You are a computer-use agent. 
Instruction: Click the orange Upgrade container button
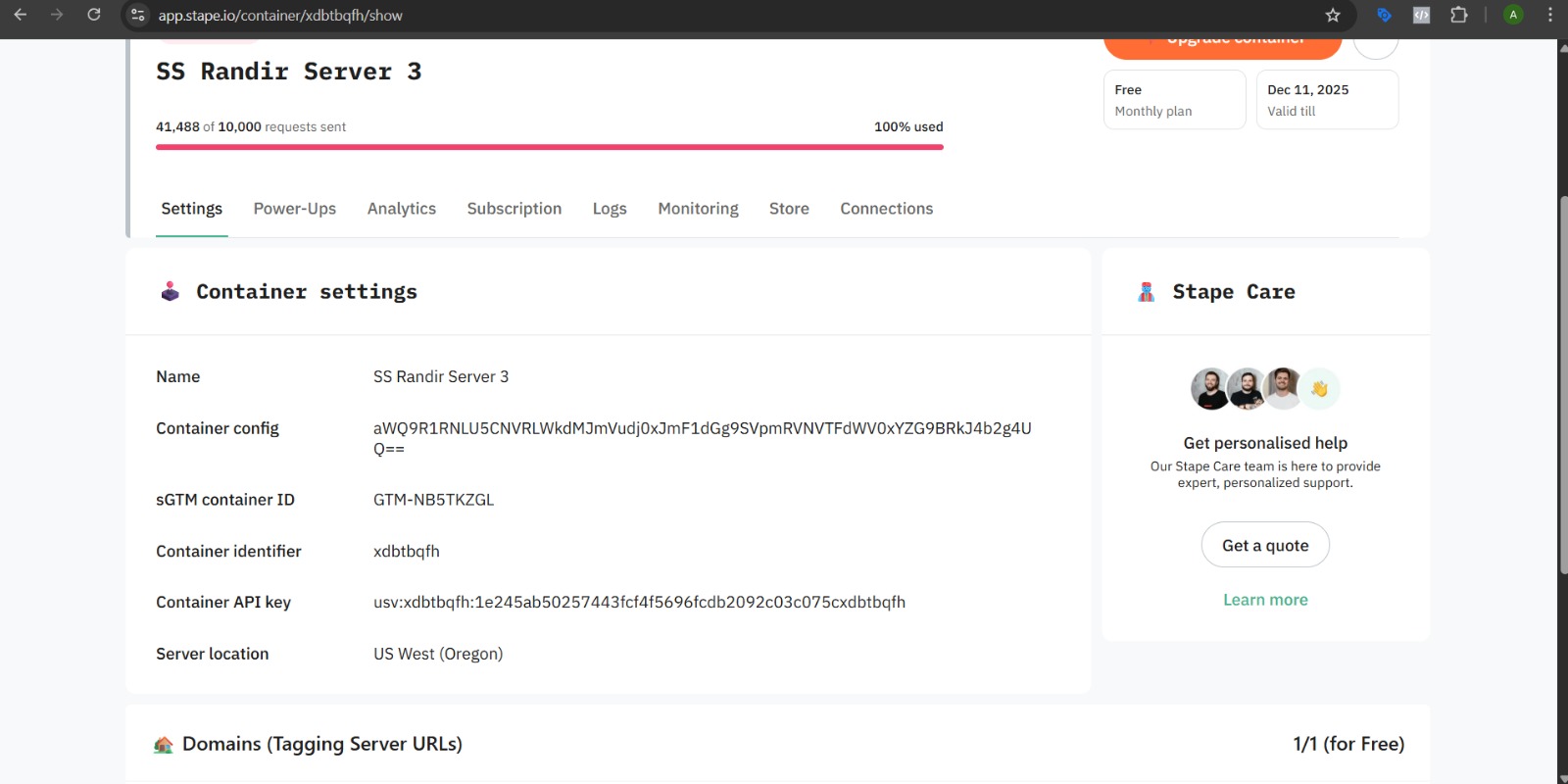1222,45
